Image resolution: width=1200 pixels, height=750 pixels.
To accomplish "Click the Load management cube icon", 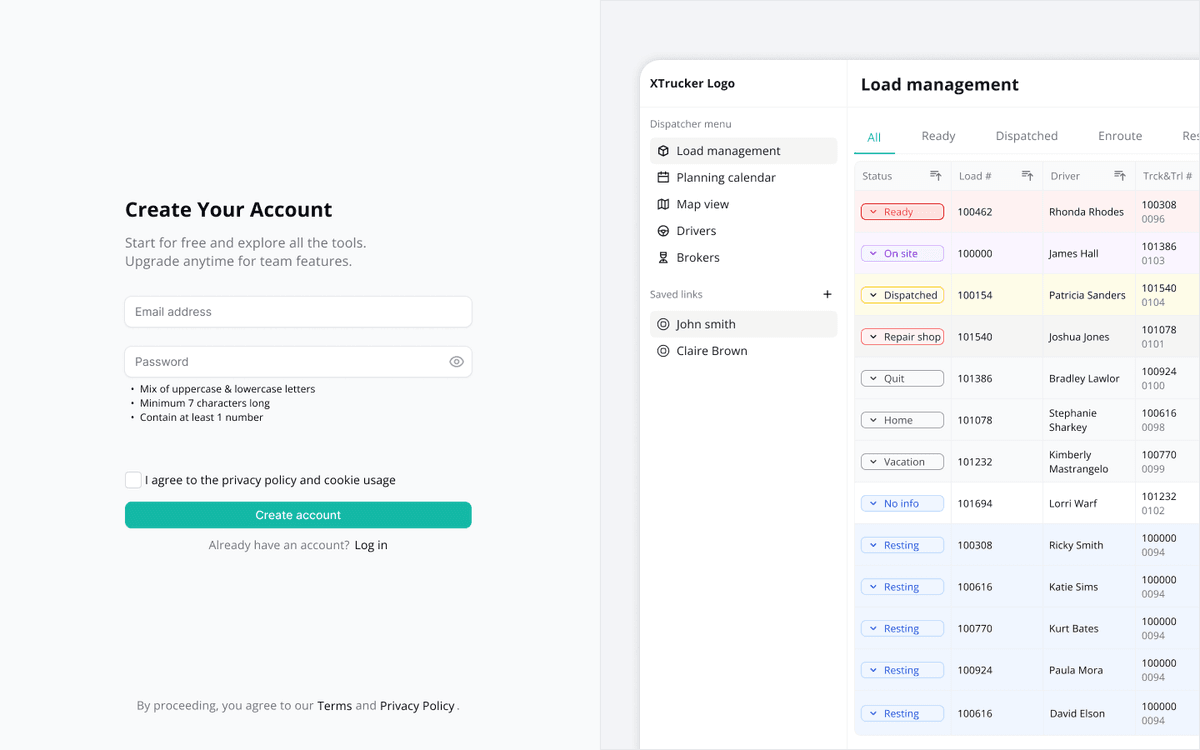I will click(x=663, y=151).
